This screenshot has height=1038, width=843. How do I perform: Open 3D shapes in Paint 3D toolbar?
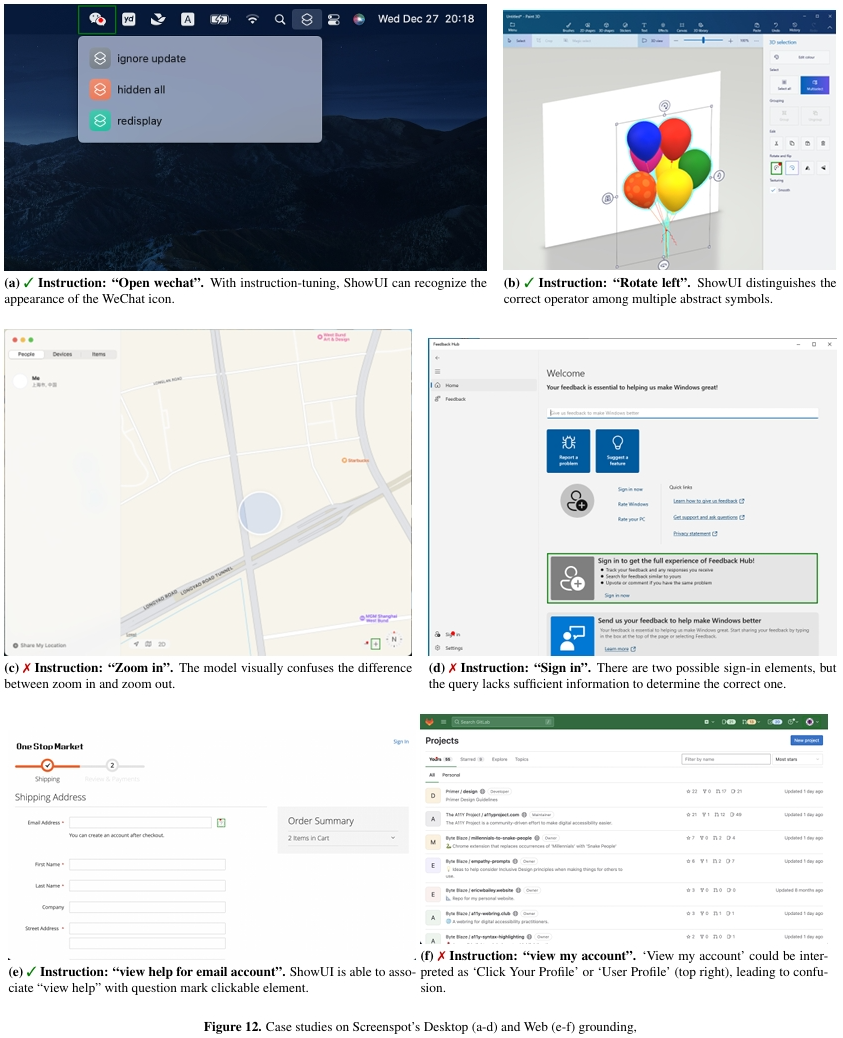tap(607, 27)
